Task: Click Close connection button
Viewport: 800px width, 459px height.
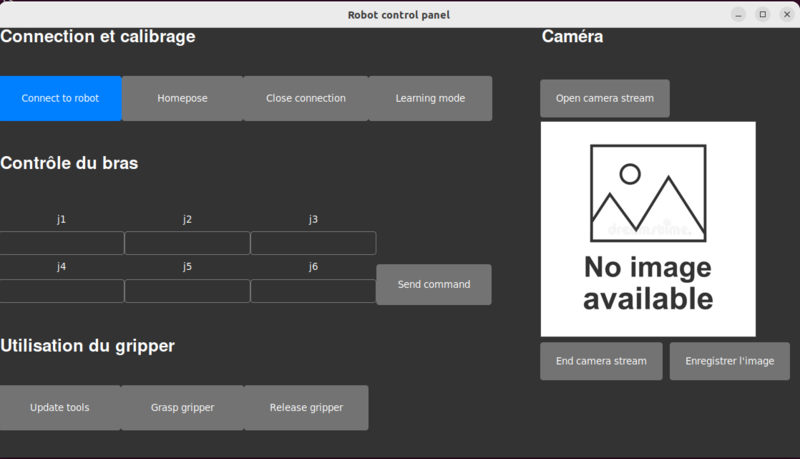Action: [x=306, y=98]
